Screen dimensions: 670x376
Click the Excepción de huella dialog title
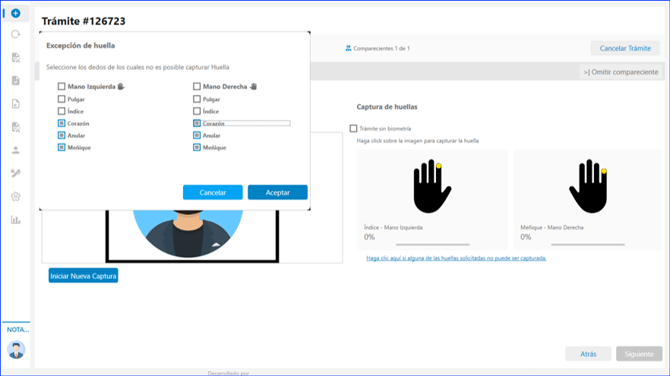point(81,45)
